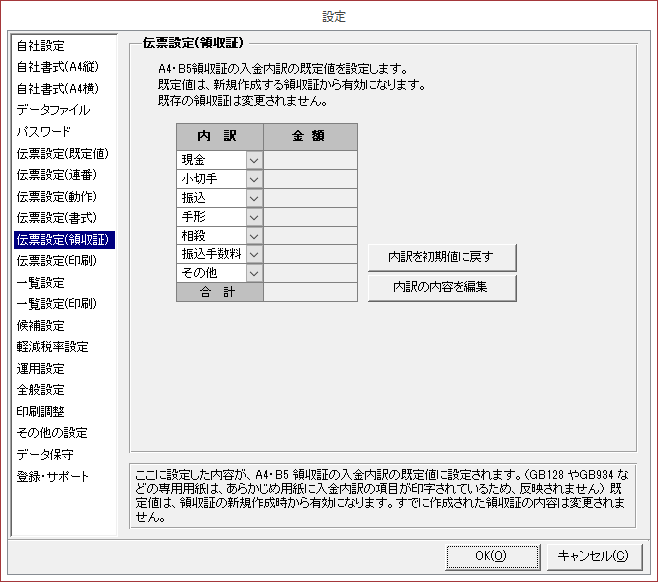Select the highlighted 伝票設定(領収証) item
This screenshot has height=582, width=658.
64,240
